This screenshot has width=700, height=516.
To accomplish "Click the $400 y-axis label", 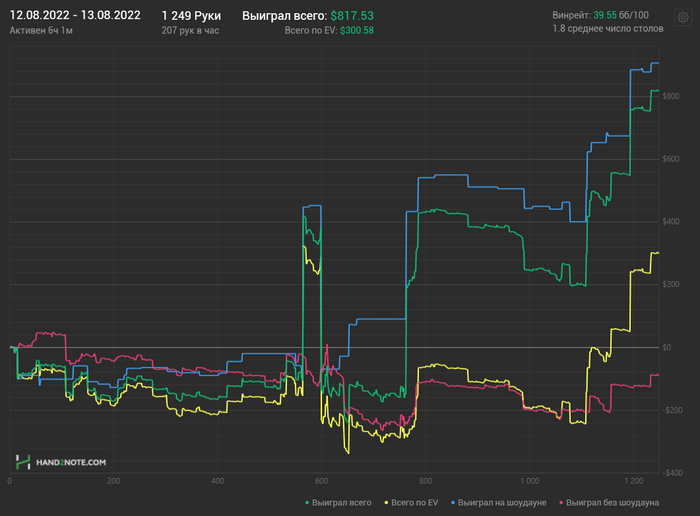I will coord(671,222).
